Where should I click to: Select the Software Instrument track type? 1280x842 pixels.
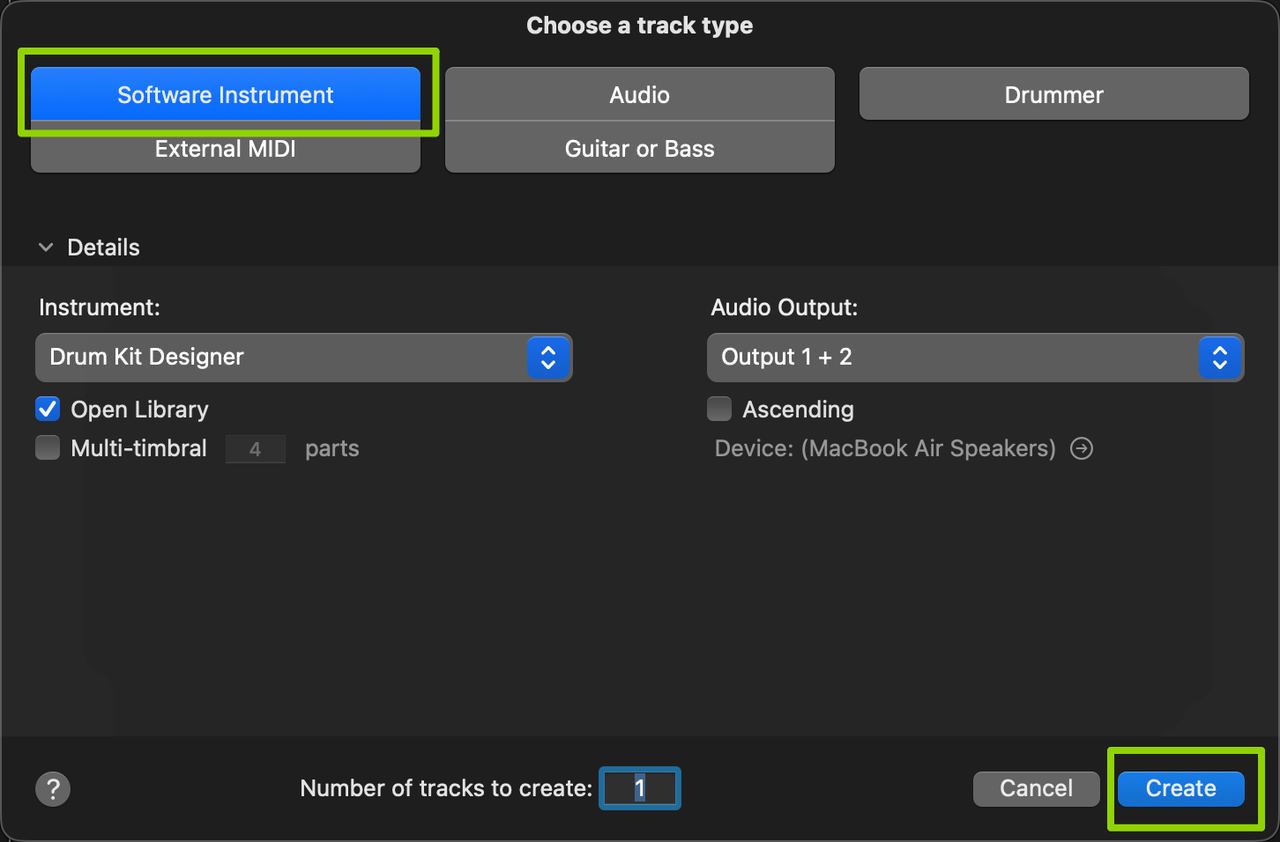(x=226, y=95)
